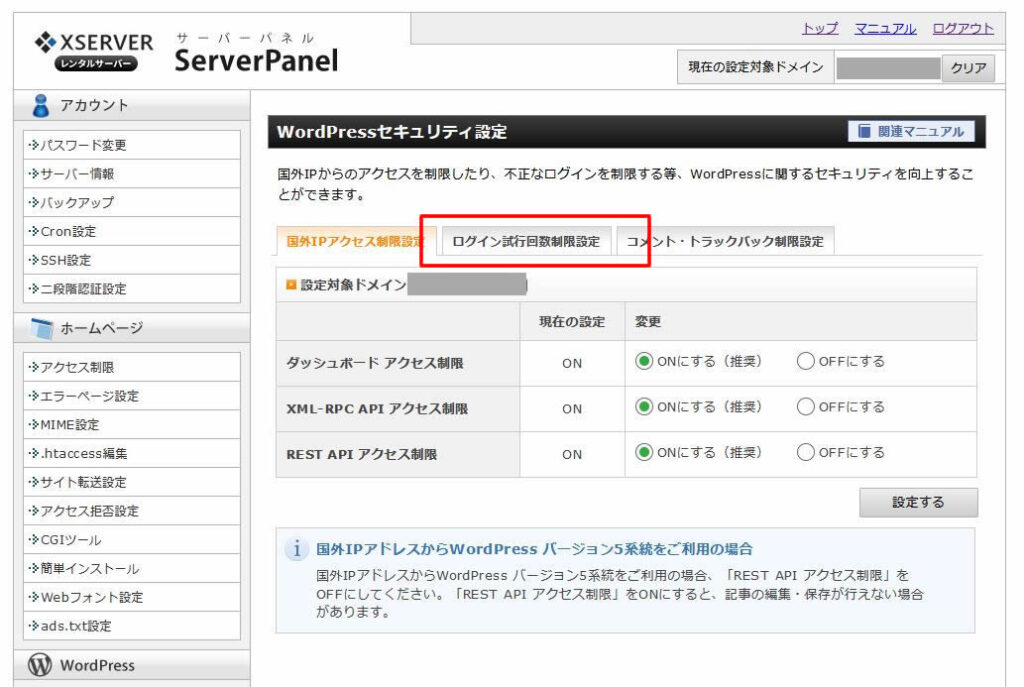
Task: Open MIME設定 in sidebar
Action: click(132, 424)
